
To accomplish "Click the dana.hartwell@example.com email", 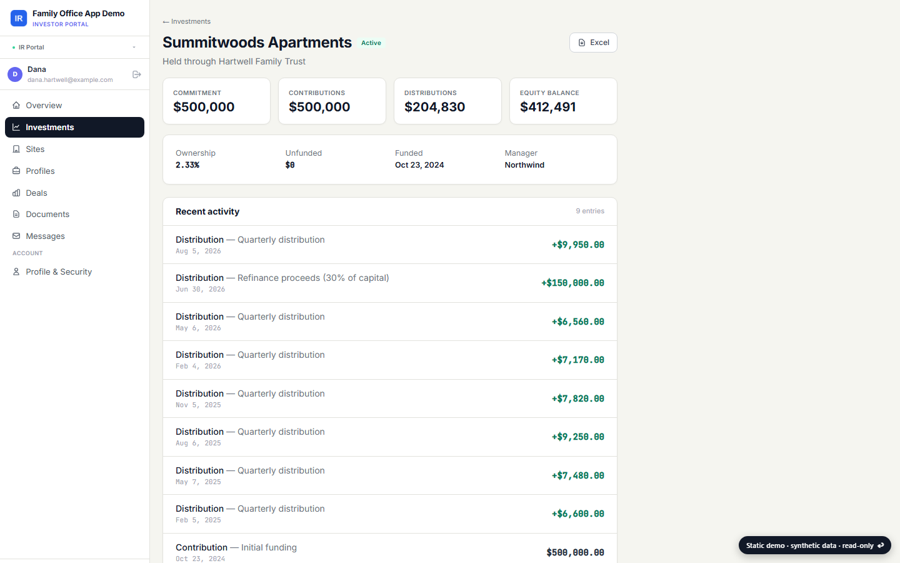I will [x=70, y=80].
